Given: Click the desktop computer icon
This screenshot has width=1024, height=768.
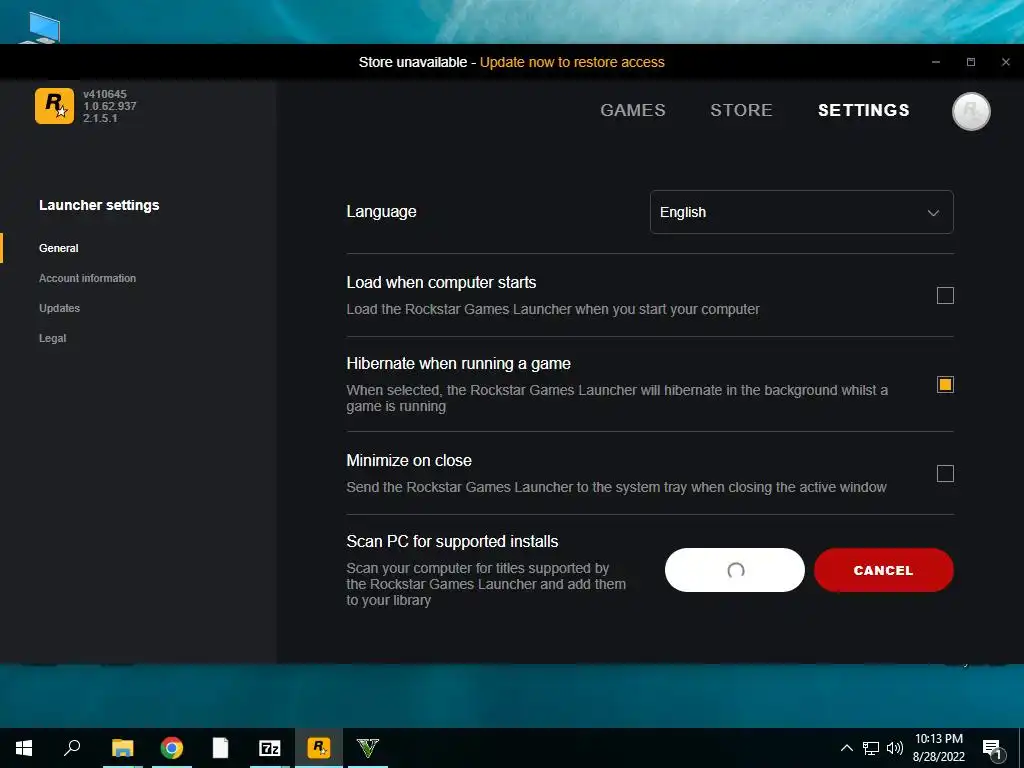Looking at the screenshot, I should pos(40,27).
